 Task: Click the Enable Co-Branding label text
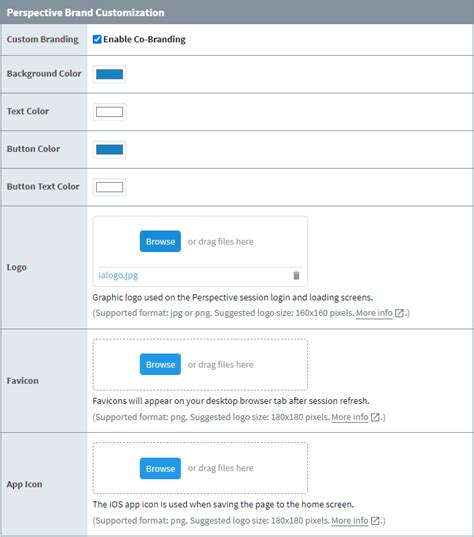144,39
